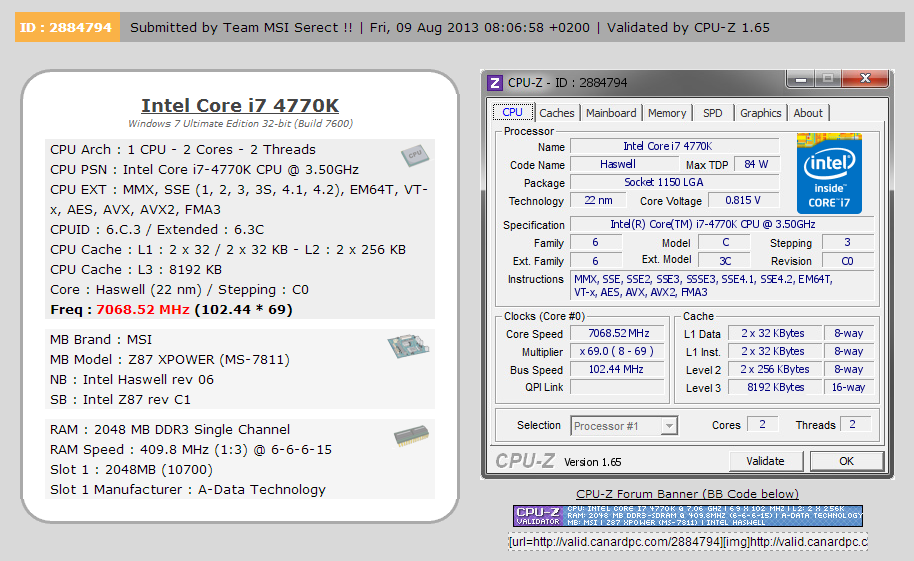Viewport: 914px width, 561px height.
Task: Click the CPU chip icon beside CPU Arch
Action: (415, 156)
